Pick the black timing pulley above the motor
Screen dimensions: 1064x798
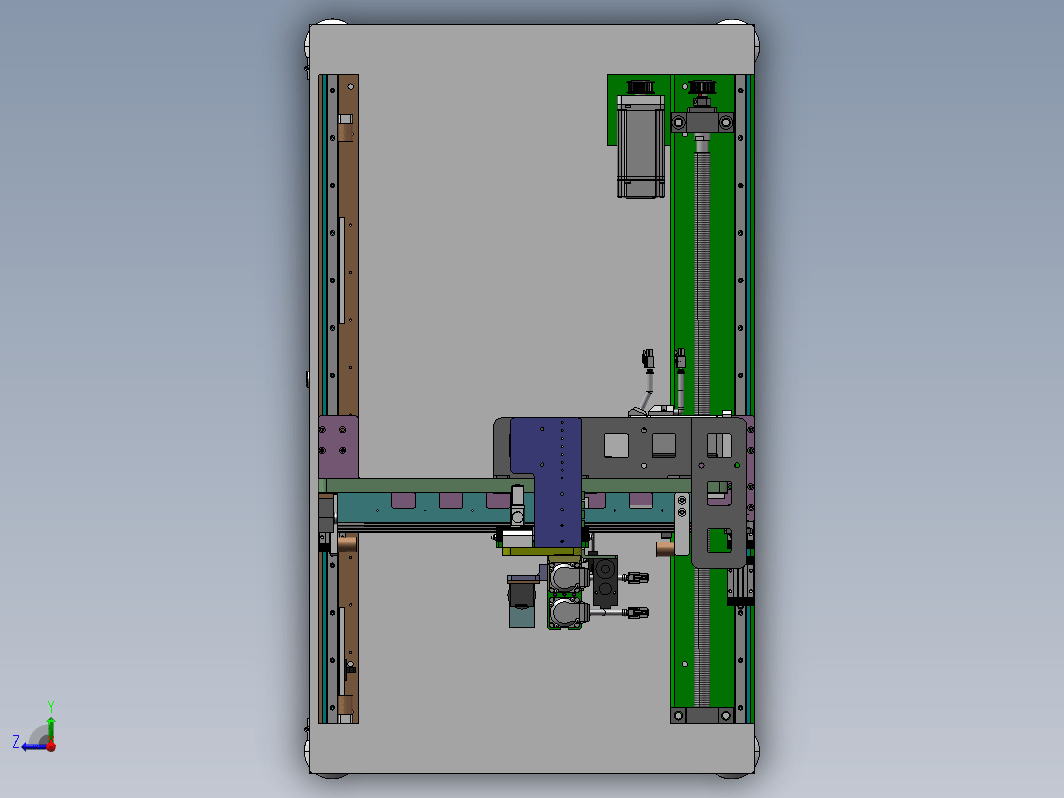(x=640, y=87)
